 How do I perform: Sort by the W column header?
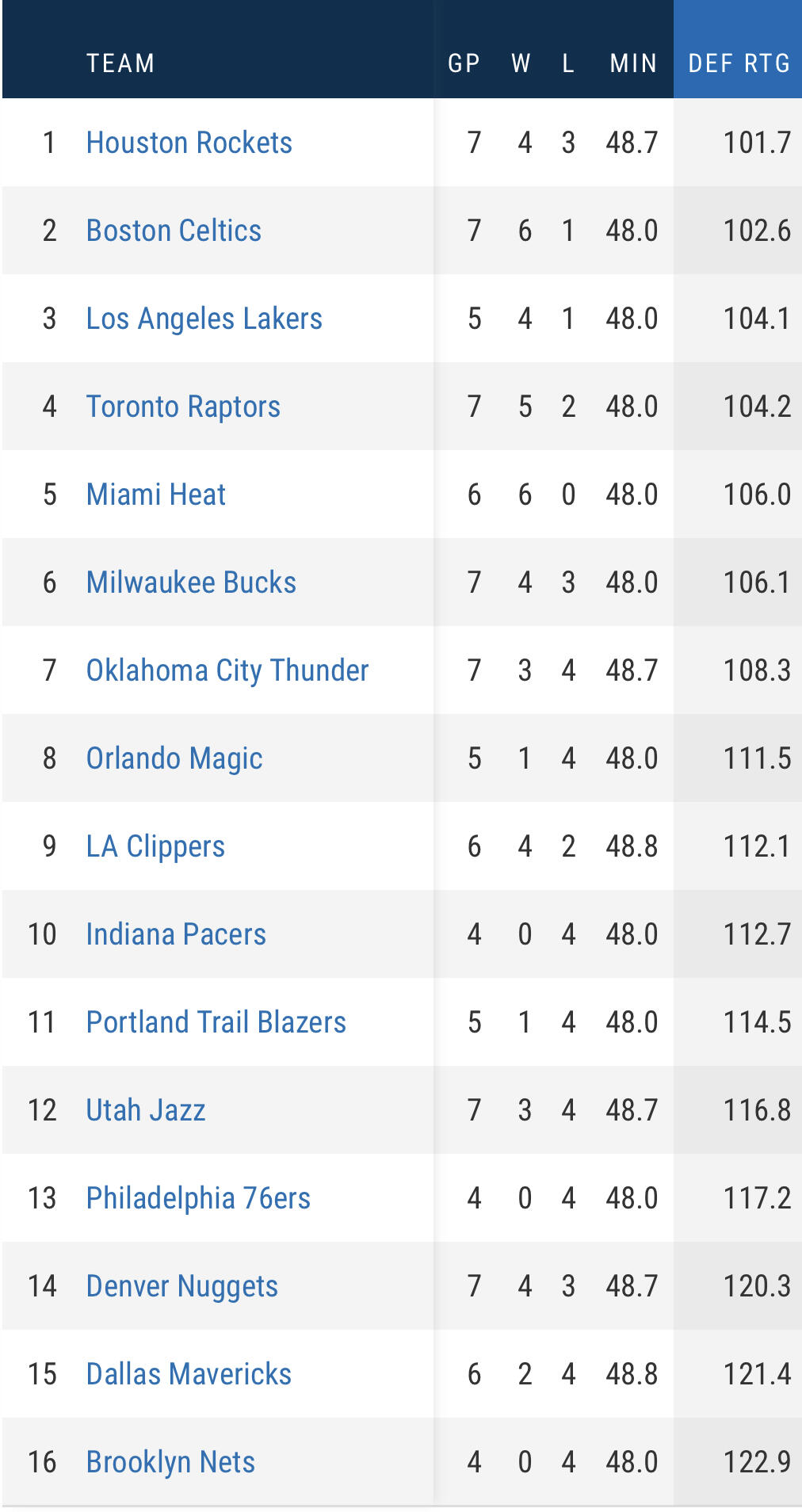(x=521, y=63)
